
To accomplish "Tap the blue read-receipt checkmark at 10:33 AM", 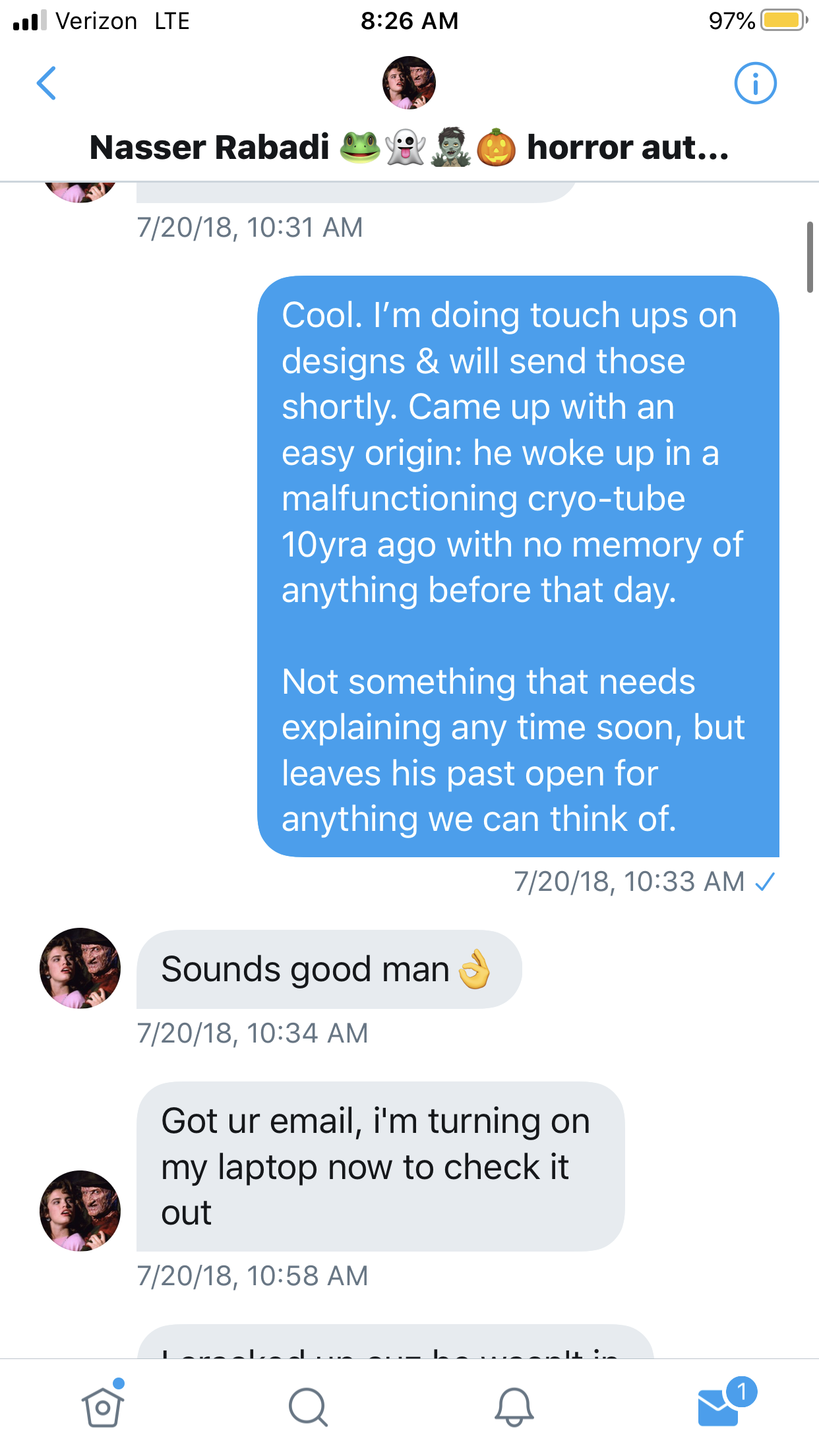I will tap(765, 882).
